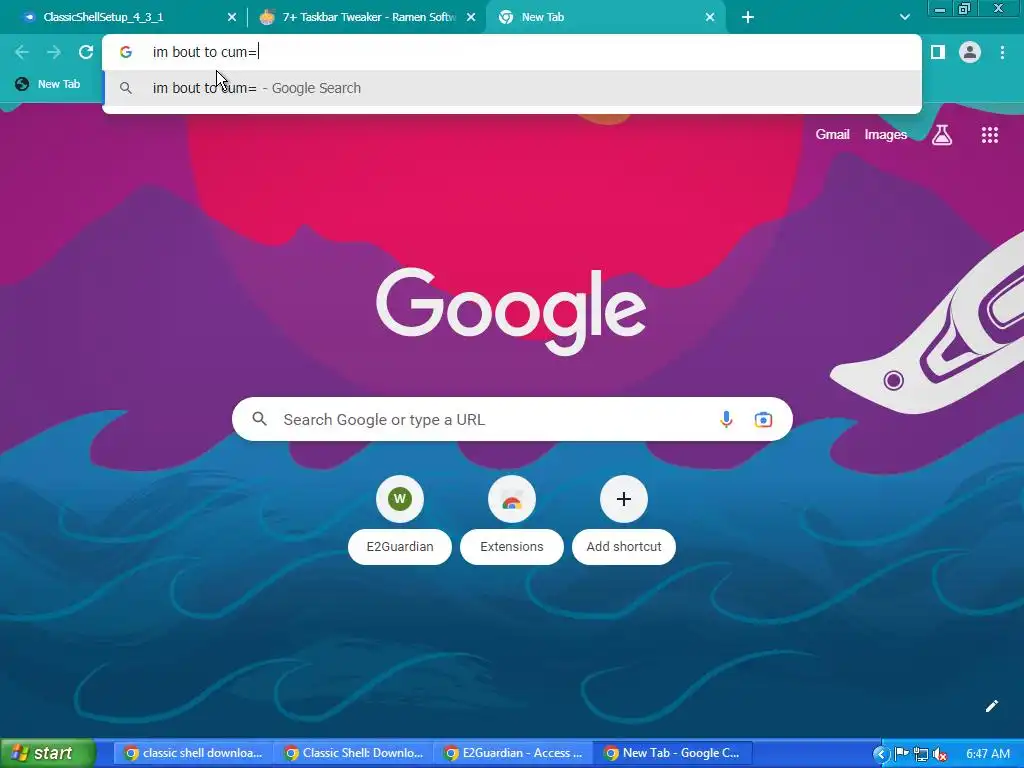Open the Extensions shortcut icon
1024x768 pixels.
pos(511,500)
